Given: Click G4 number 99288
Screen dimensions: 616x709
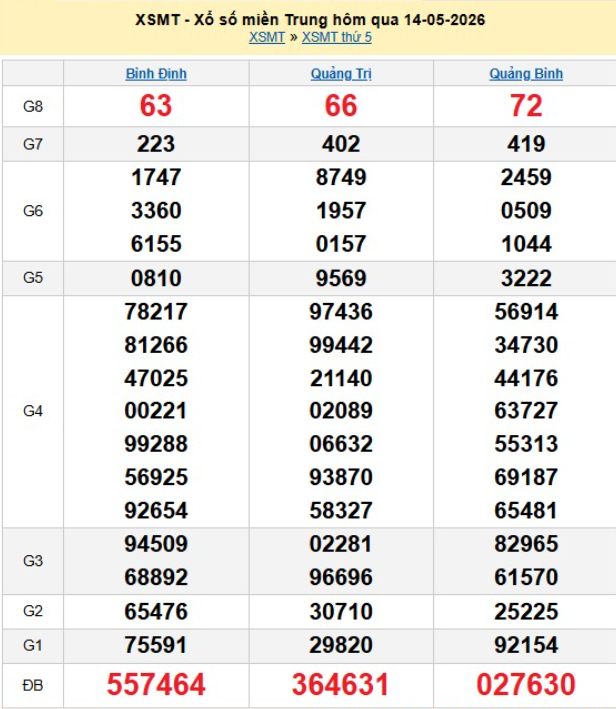Looking at the screenshot, I should coord(156,444).
